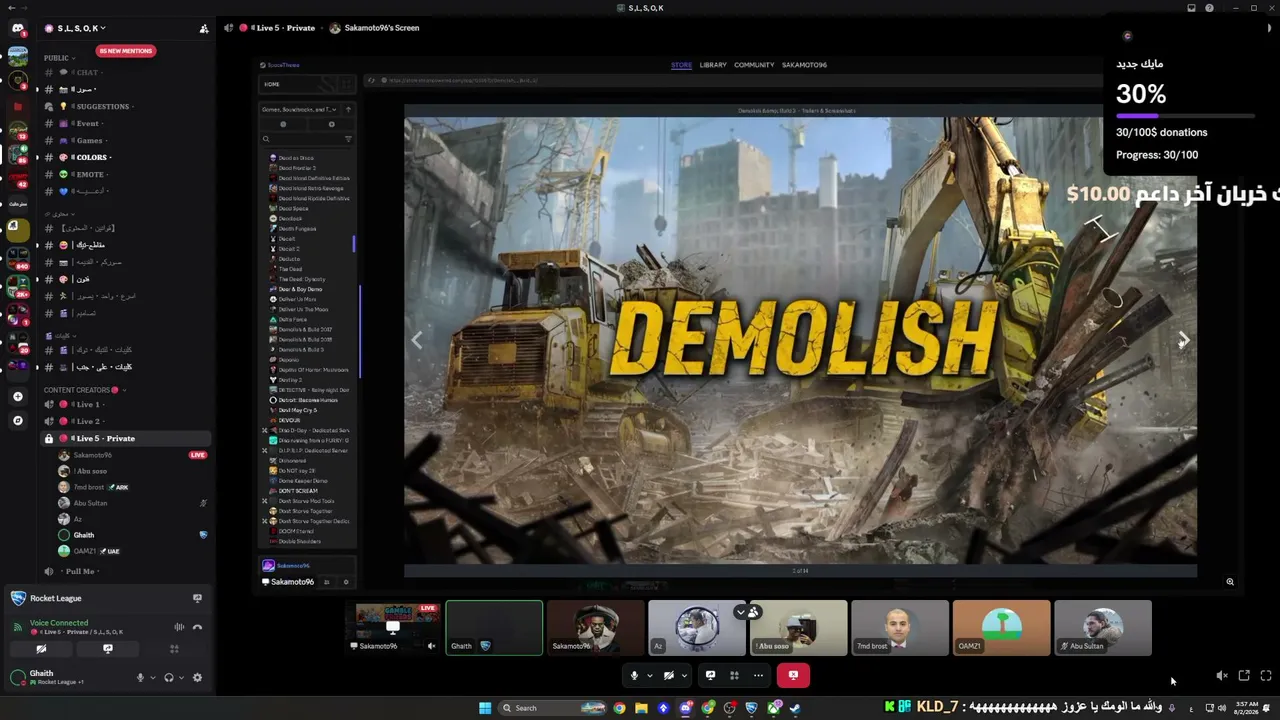Pop out the stream window

tap(1244, 676)
